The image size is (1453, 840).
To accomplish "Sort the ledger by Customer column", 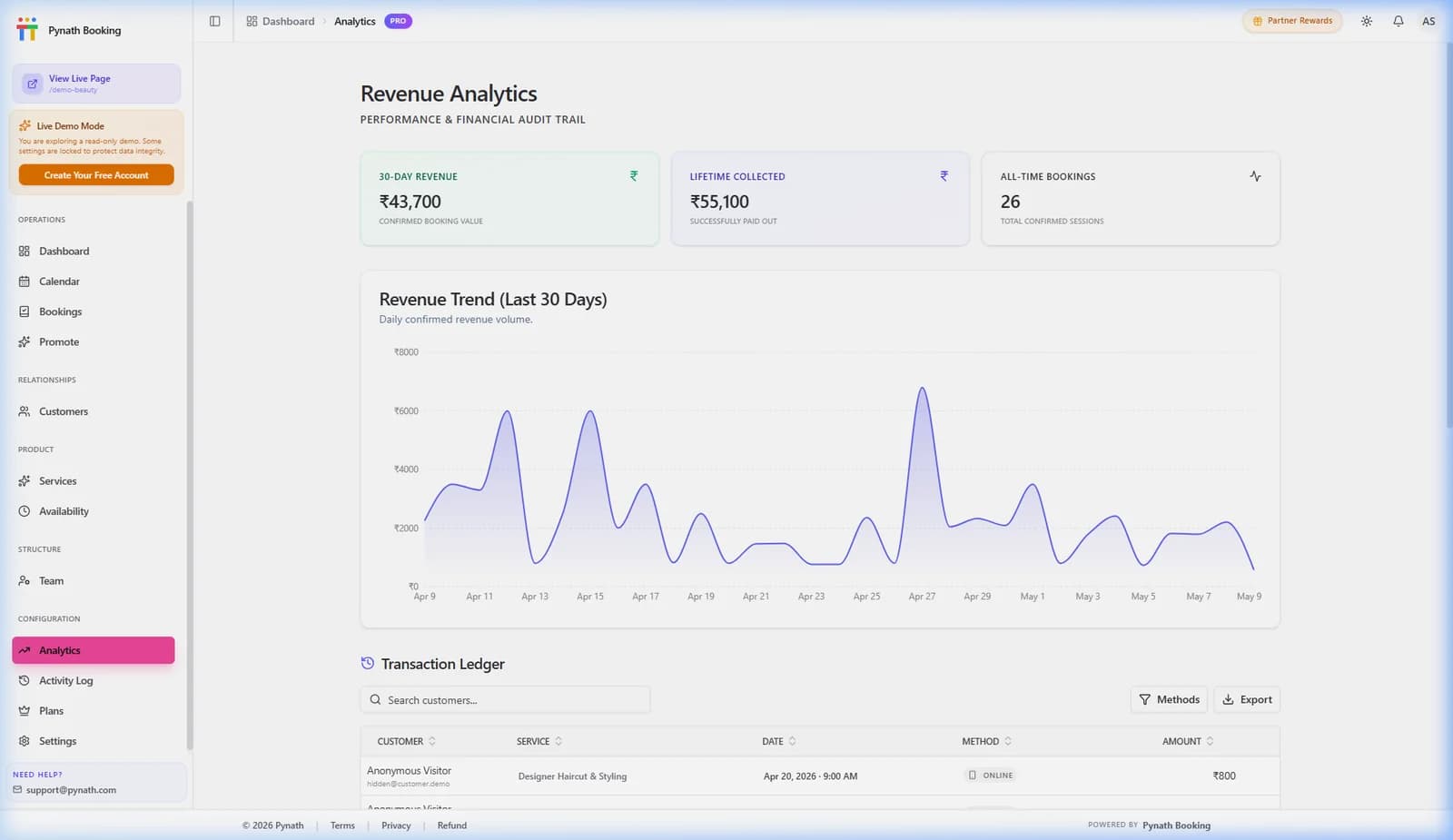I will pos(407,742).
